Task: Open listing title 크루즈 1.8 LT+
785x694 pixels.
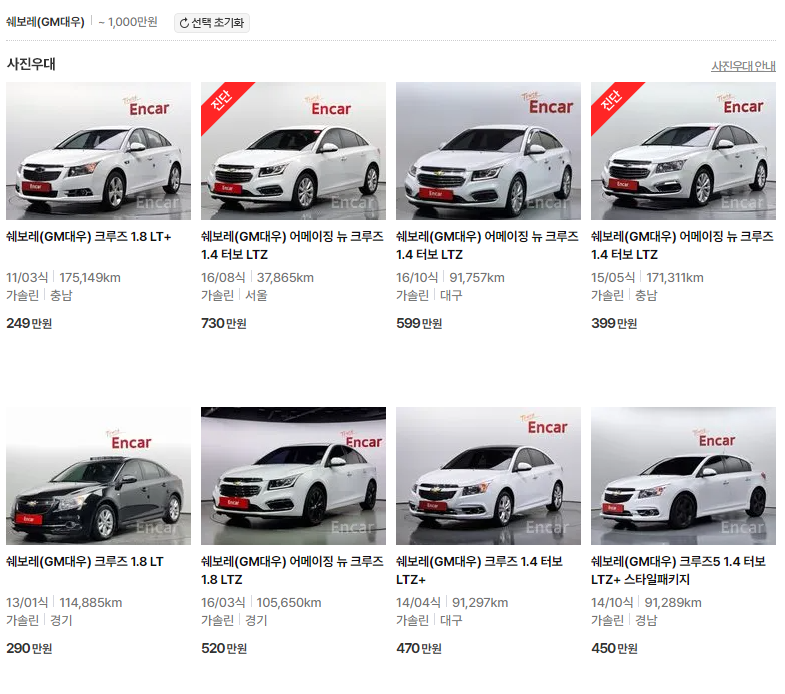Action: click(89, 236)
